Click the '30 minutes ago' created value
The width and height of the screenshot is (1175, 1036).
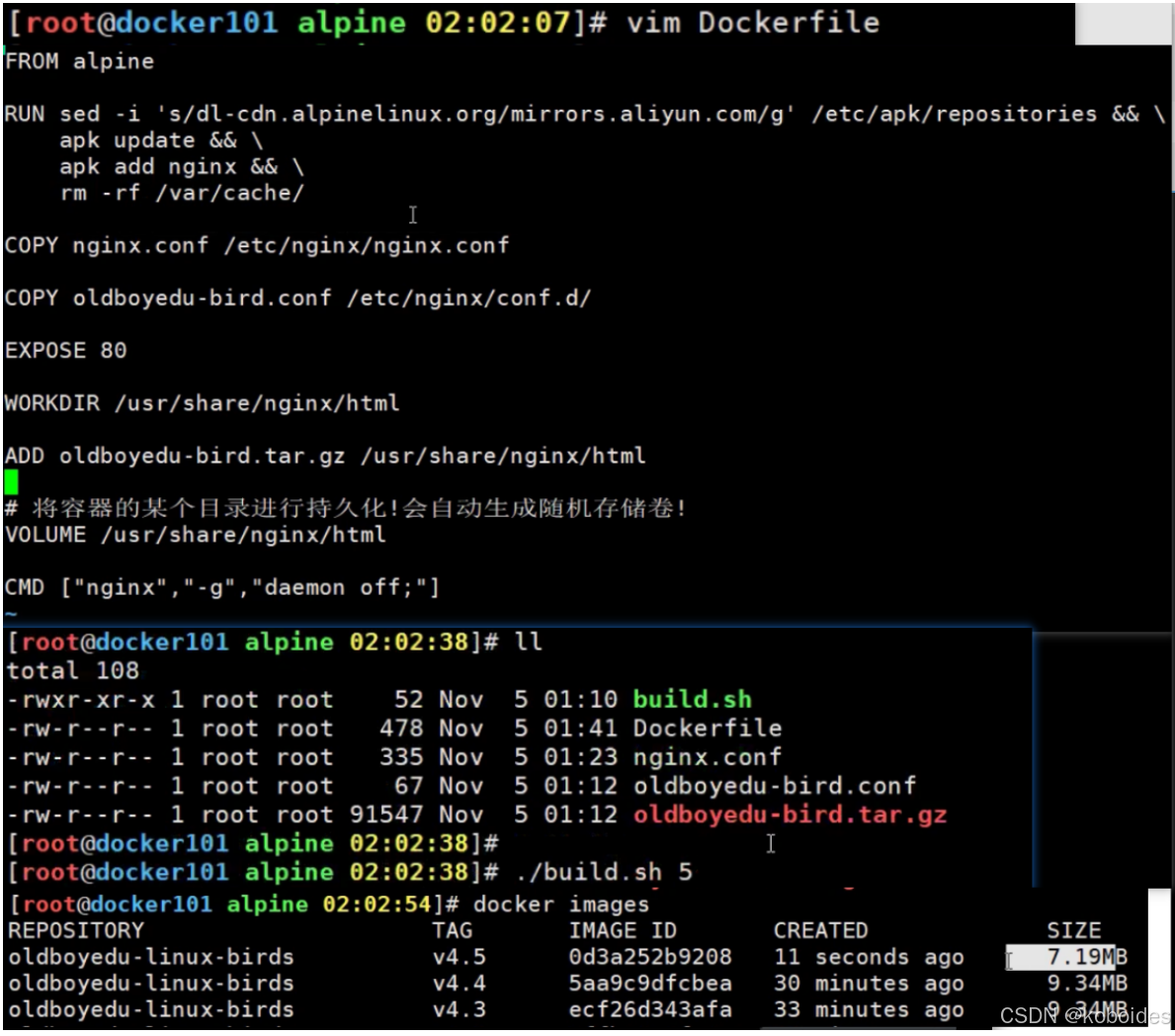(x=869, y=983)
